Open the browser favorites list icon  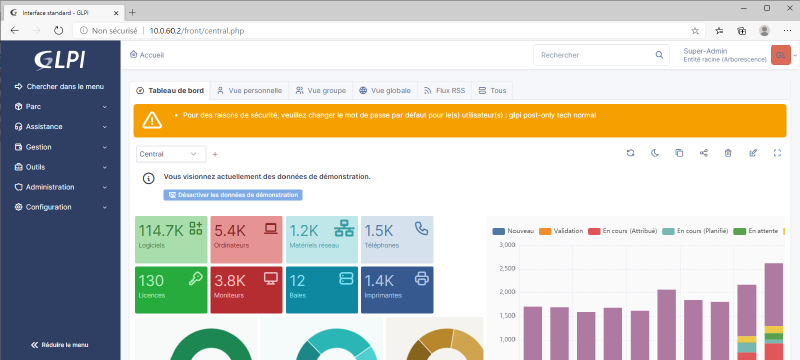pos(719,31)
